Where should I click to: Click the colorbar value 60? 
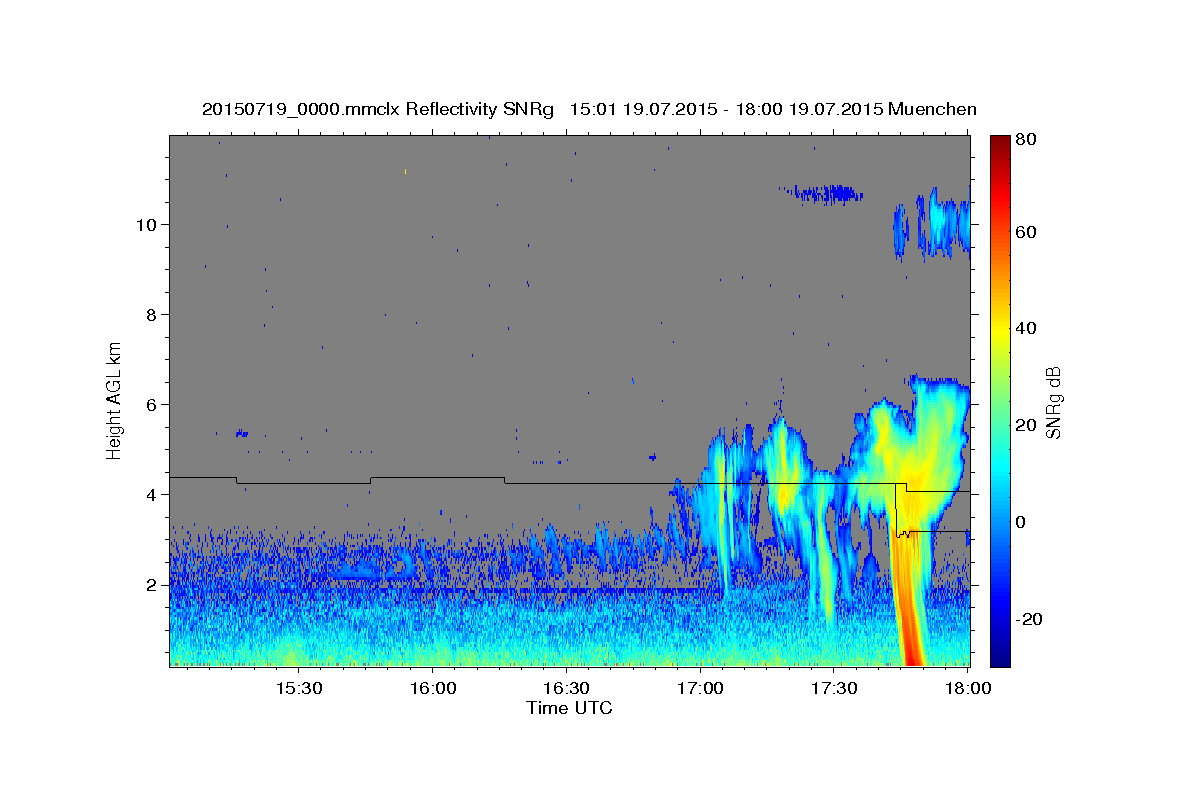[x=1027, y=232]
